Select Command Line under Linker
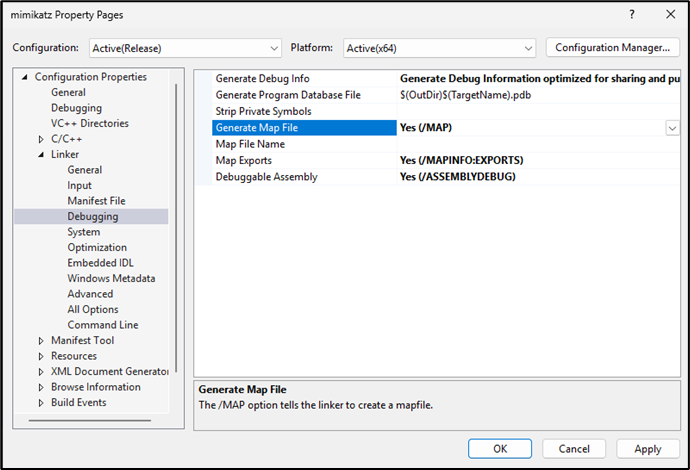 point(103,325)
